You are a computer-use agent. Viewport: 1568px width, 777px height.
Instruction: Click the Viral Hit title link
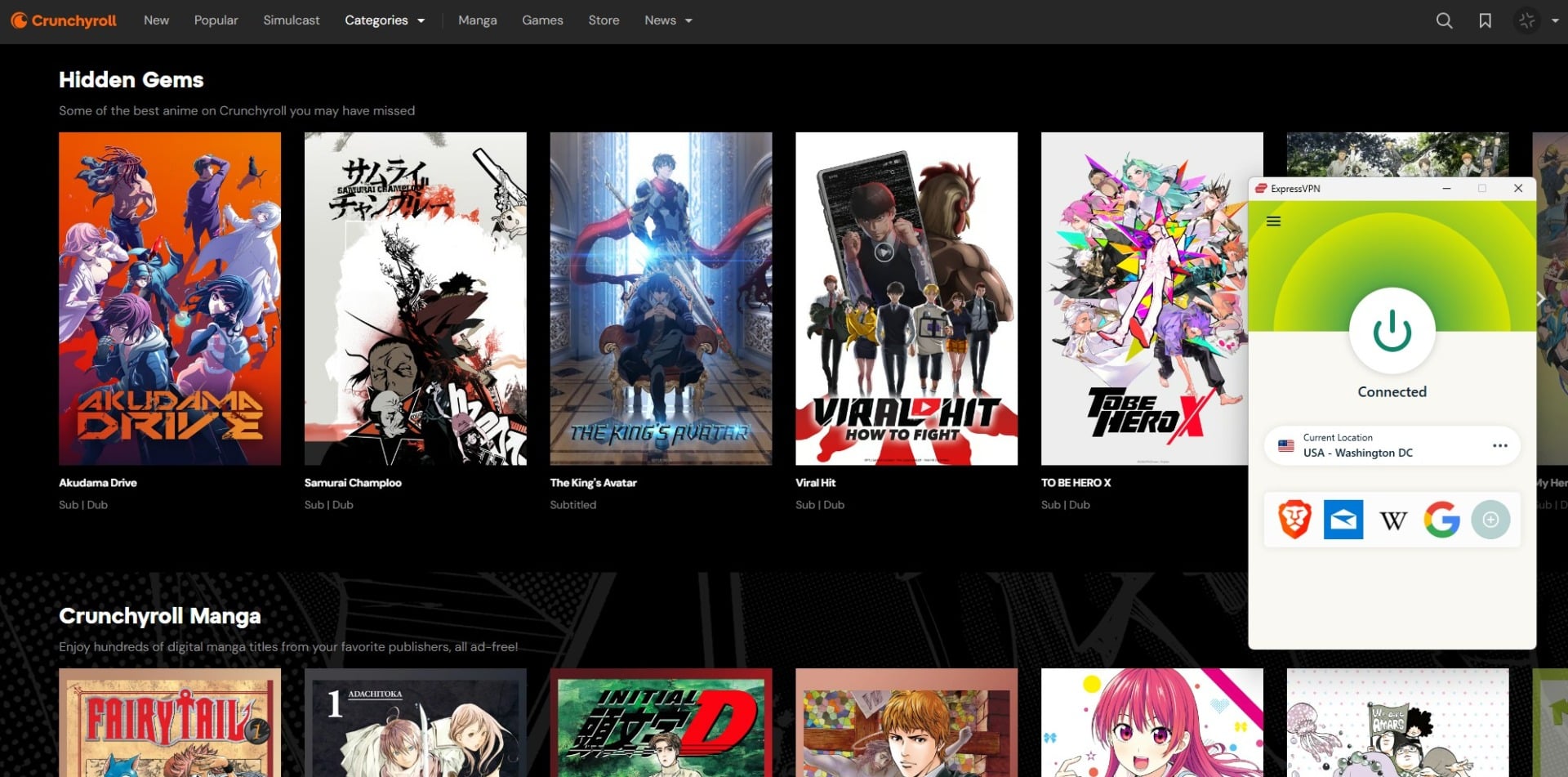click(816, 483)
